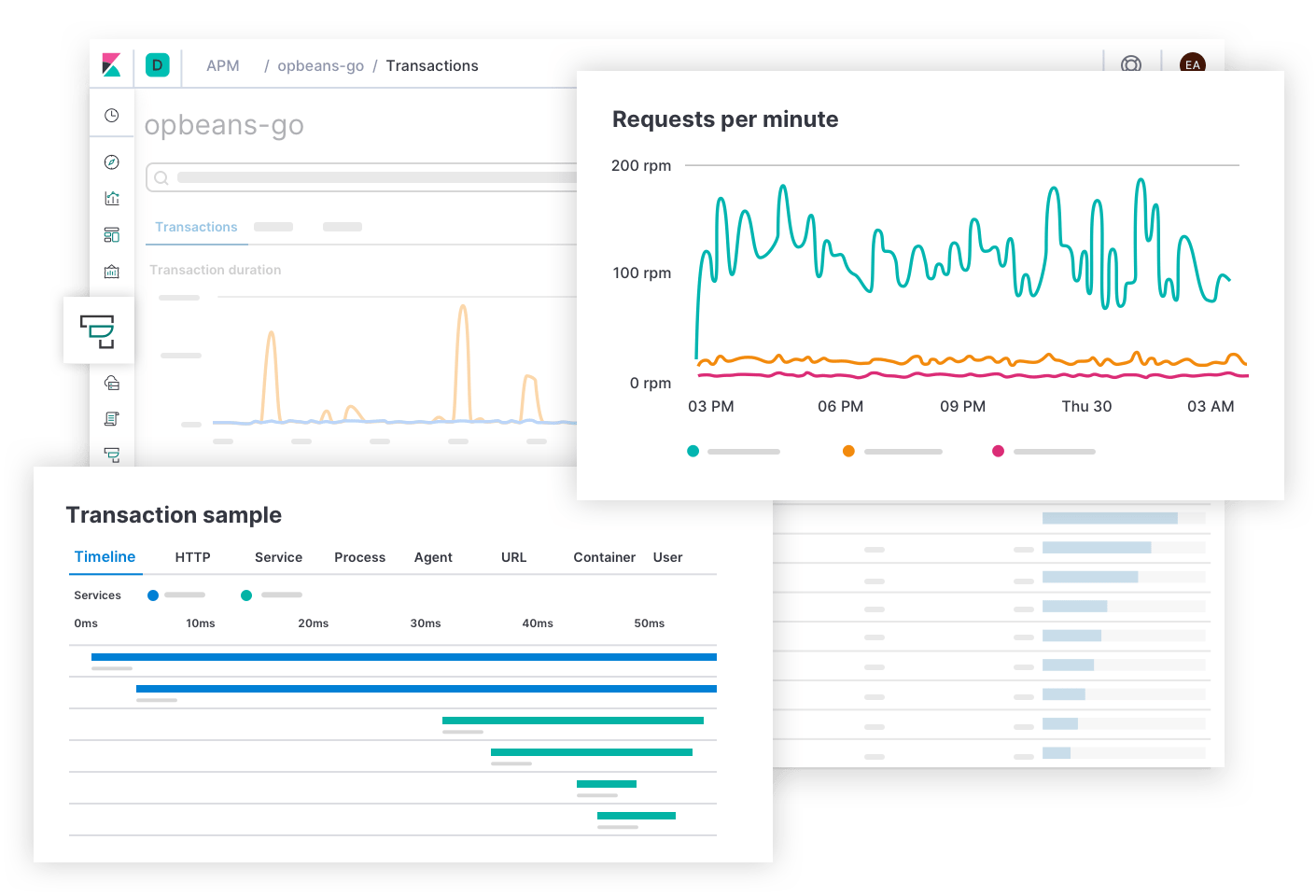
Task: Open Recently viewed via the clock icon
Action: click(112, 114)
